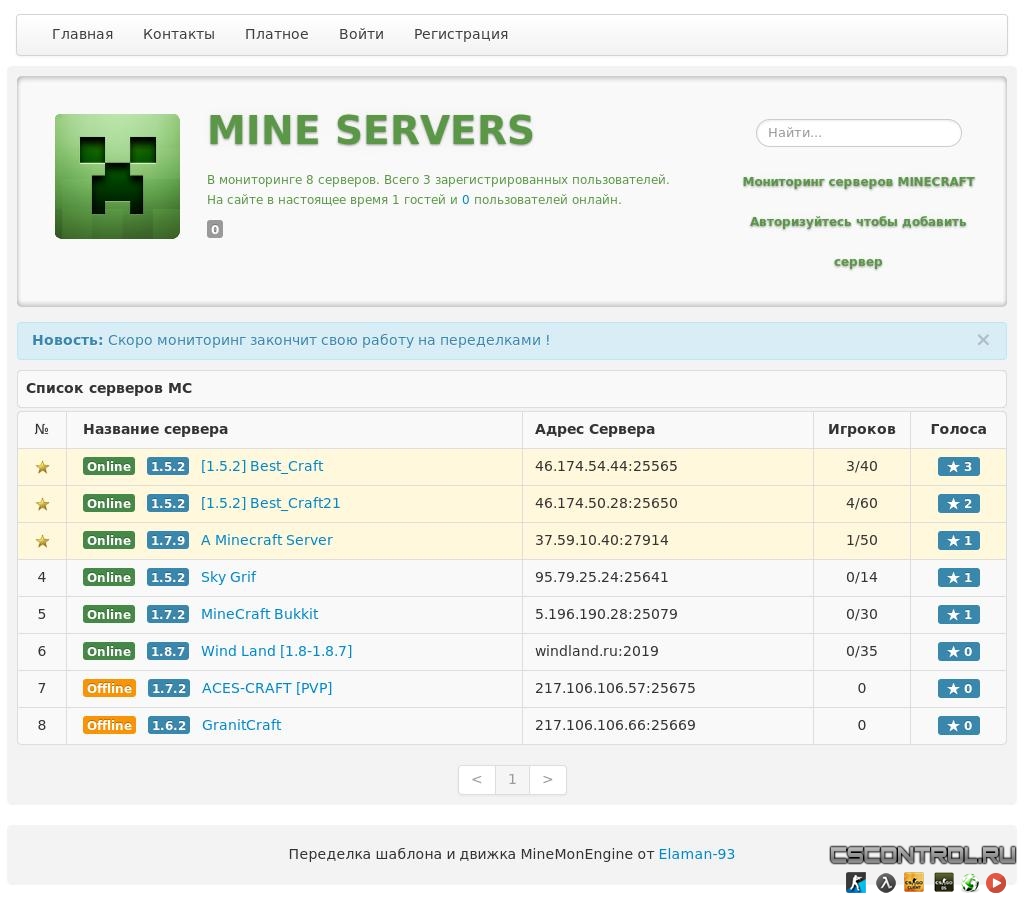Click the blue 0 users-online link
Viewport: 1024px width, 900px height.
[x=466, y=200]
